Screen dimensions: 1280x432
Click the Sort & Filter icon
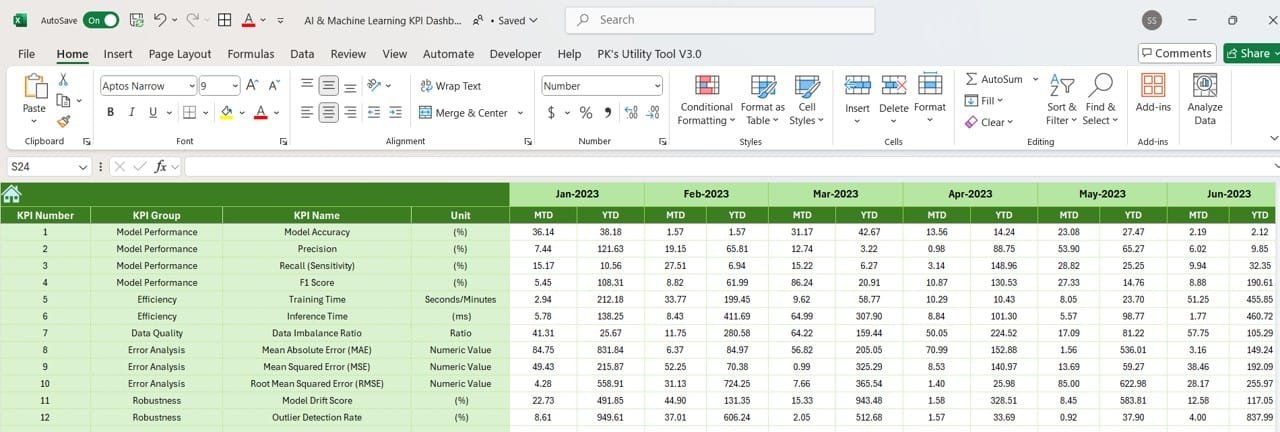click(x=1061, y=100)
